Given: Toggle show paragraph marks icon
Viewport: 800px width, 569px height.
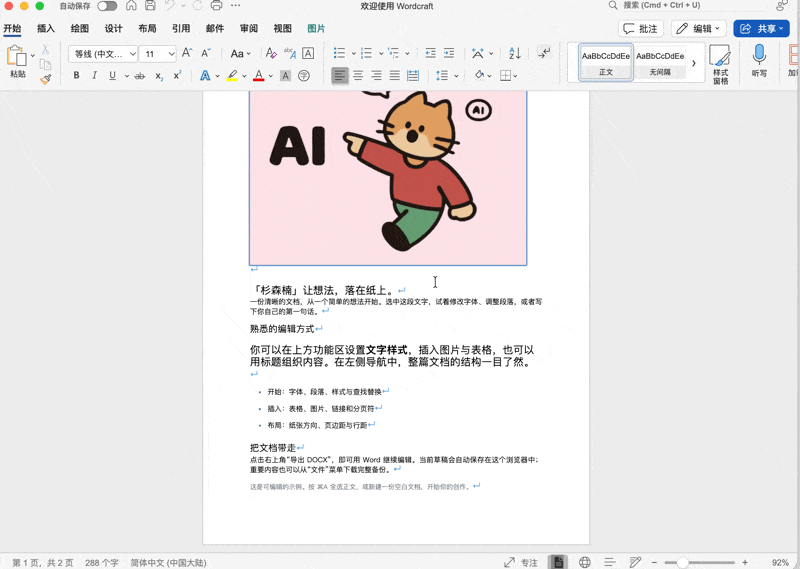Looking at the screenshot, I should [x=544, y=53].
